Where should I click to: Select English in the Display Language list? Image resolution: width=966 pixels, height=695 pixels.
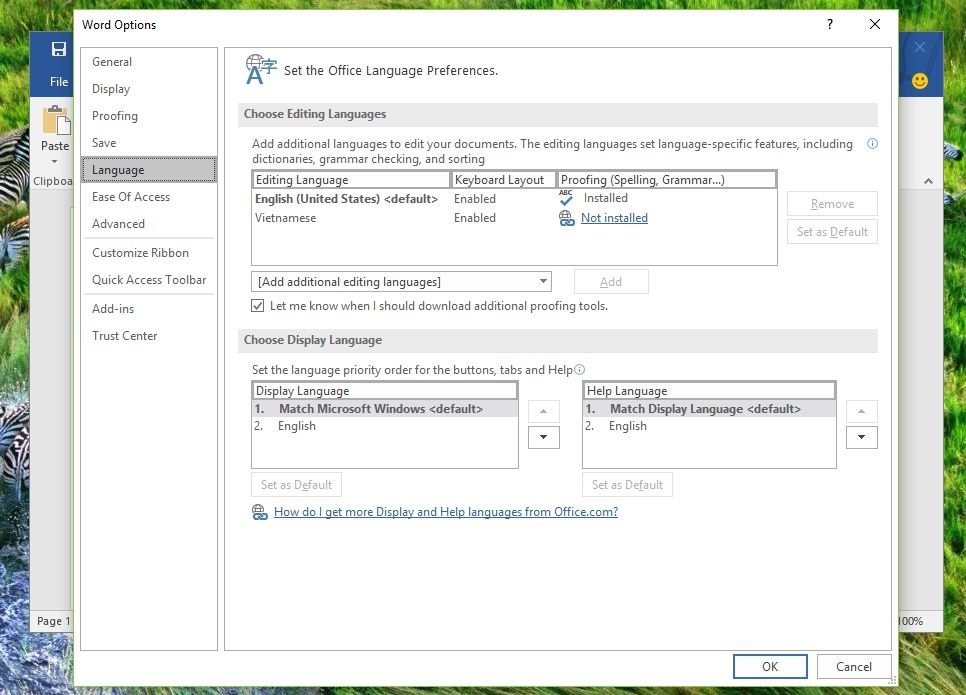coord(297,426)
